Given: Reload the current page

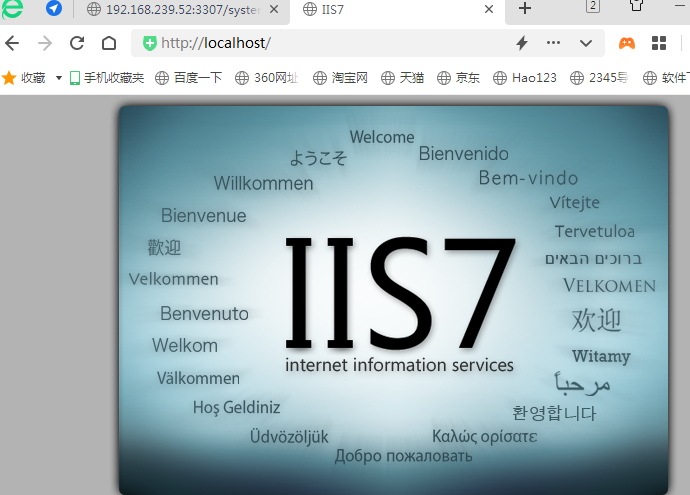Looking at the screenshot, I should [x=77, y=43].
